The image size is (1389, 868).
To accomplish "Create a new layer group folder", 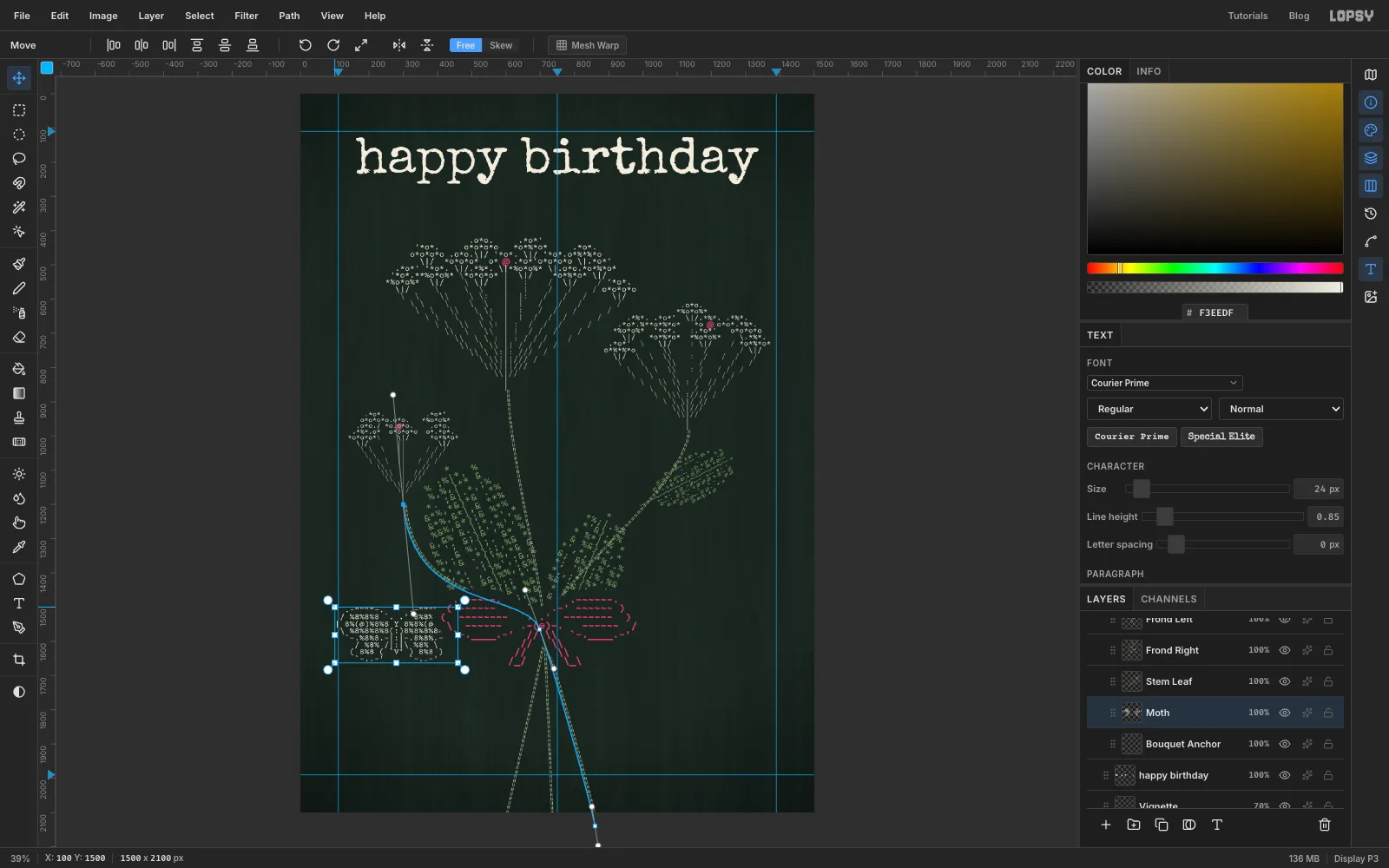I will (x=1134, y=825).
